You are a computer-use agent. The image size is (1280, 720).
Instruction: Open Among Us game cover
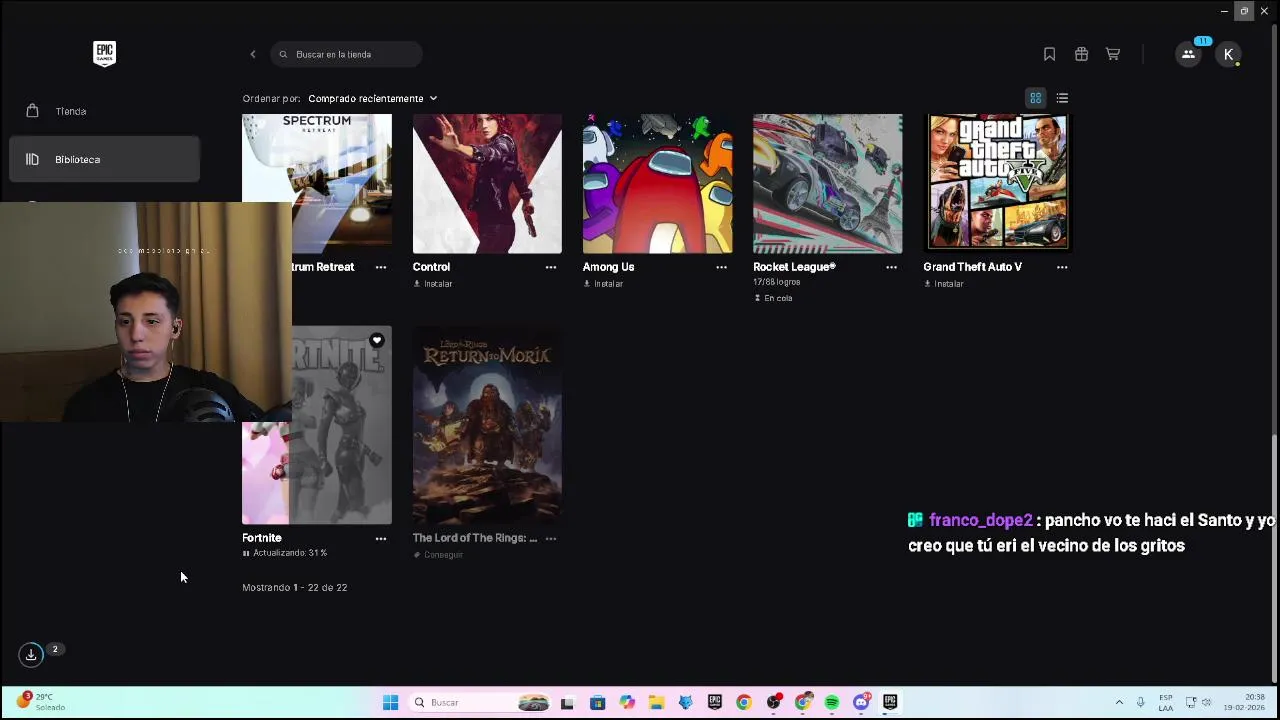click(x=657, y=183)
